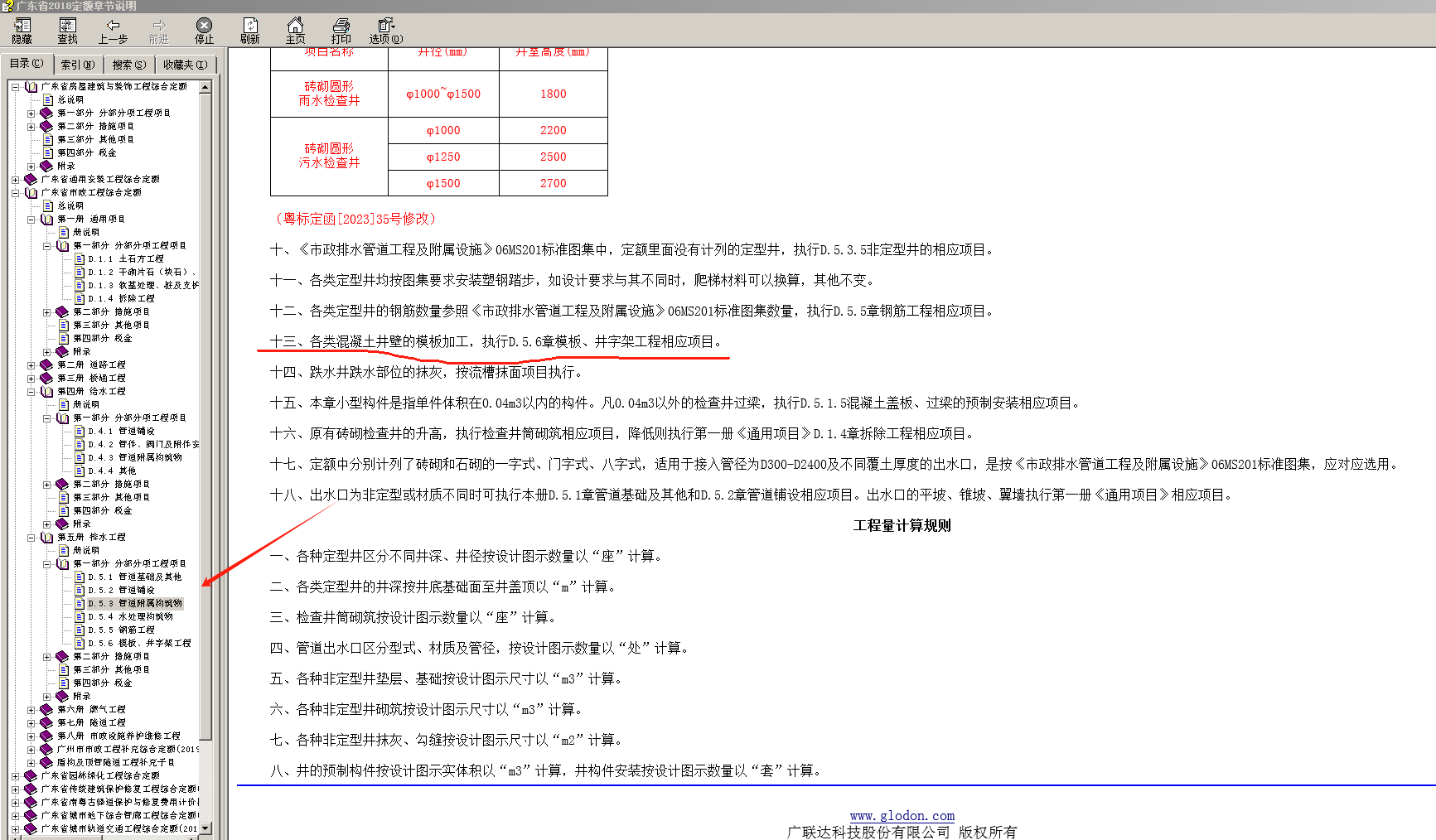Click table cell 砖砌圆形 雨水检查井
Viewport: 1436px width, 840px height.
(x=329, y=94)
